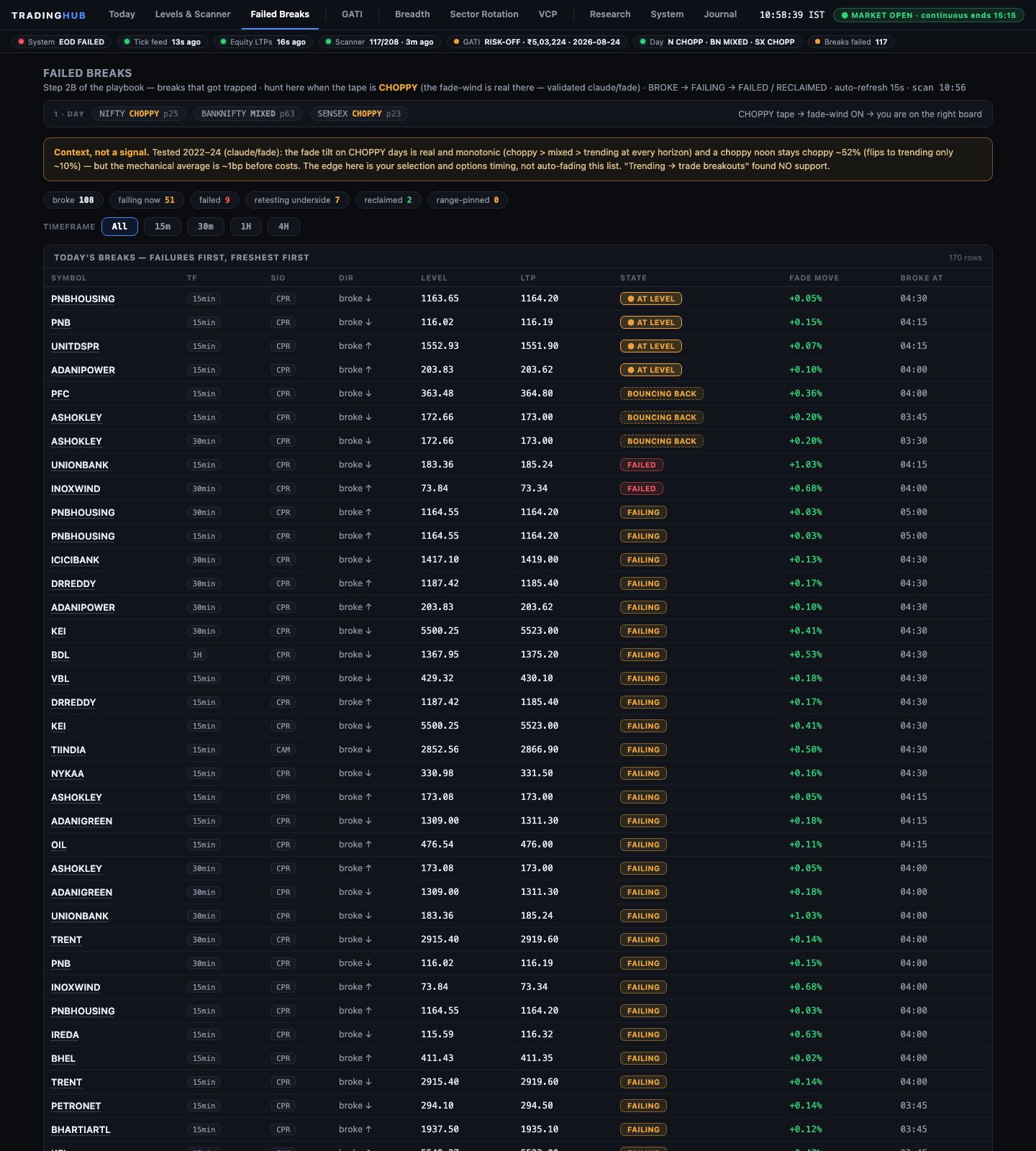Open the Journal tab
1036x1151 pixels.
[720, 14]
